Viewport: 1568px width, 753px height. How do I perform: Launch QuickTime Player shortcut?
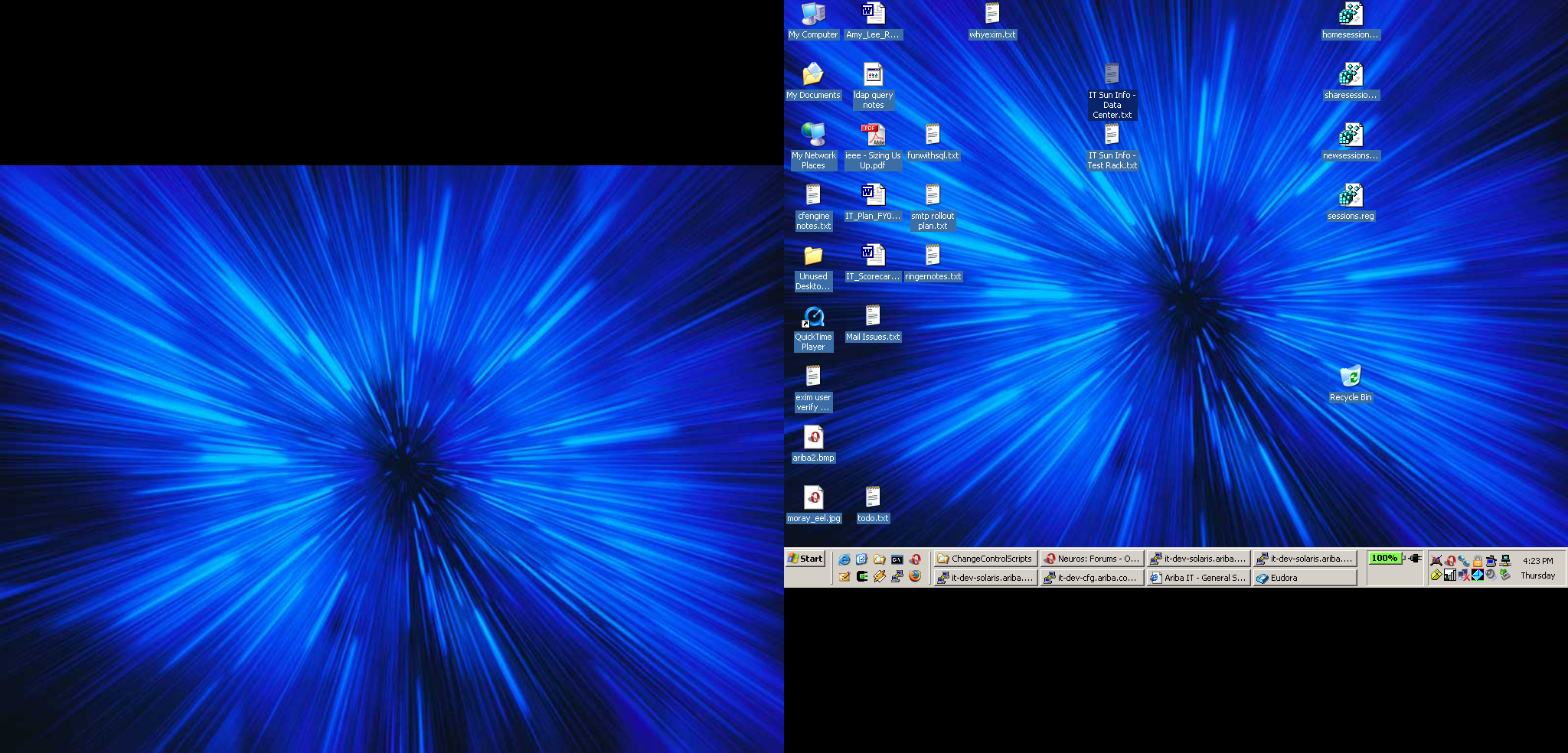(x=813, y=328)
